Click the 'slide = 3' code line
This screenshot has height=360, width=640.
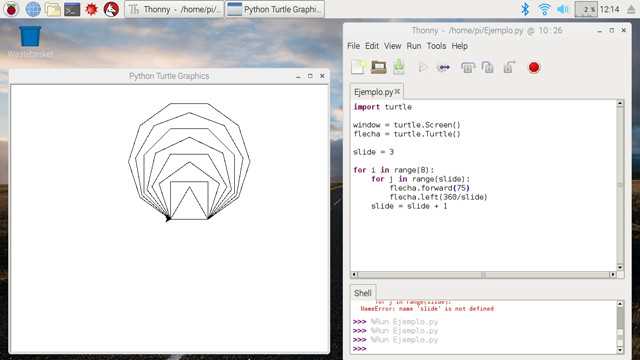click(x=373, y=152)
